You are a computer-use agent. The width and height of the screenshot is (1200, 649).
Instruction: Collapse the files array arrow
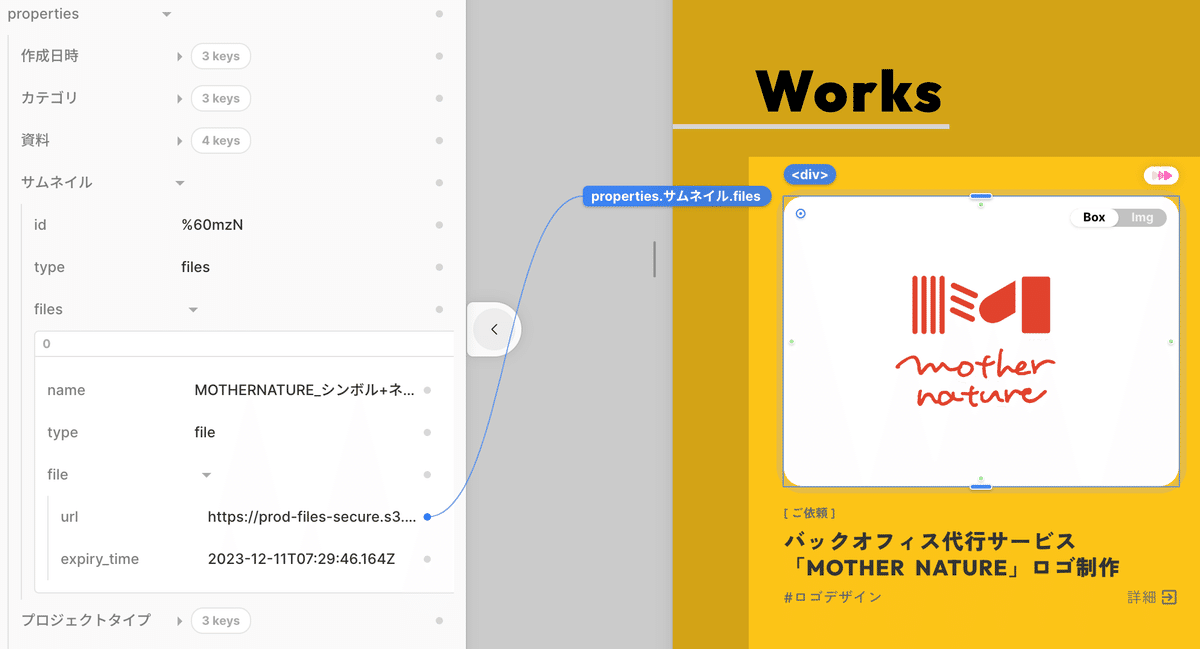click(193, 310)
